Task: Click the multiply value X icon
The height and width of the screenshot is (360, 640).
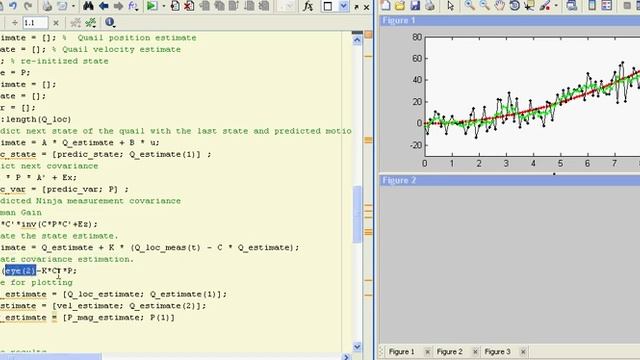Action: [56, 23]
